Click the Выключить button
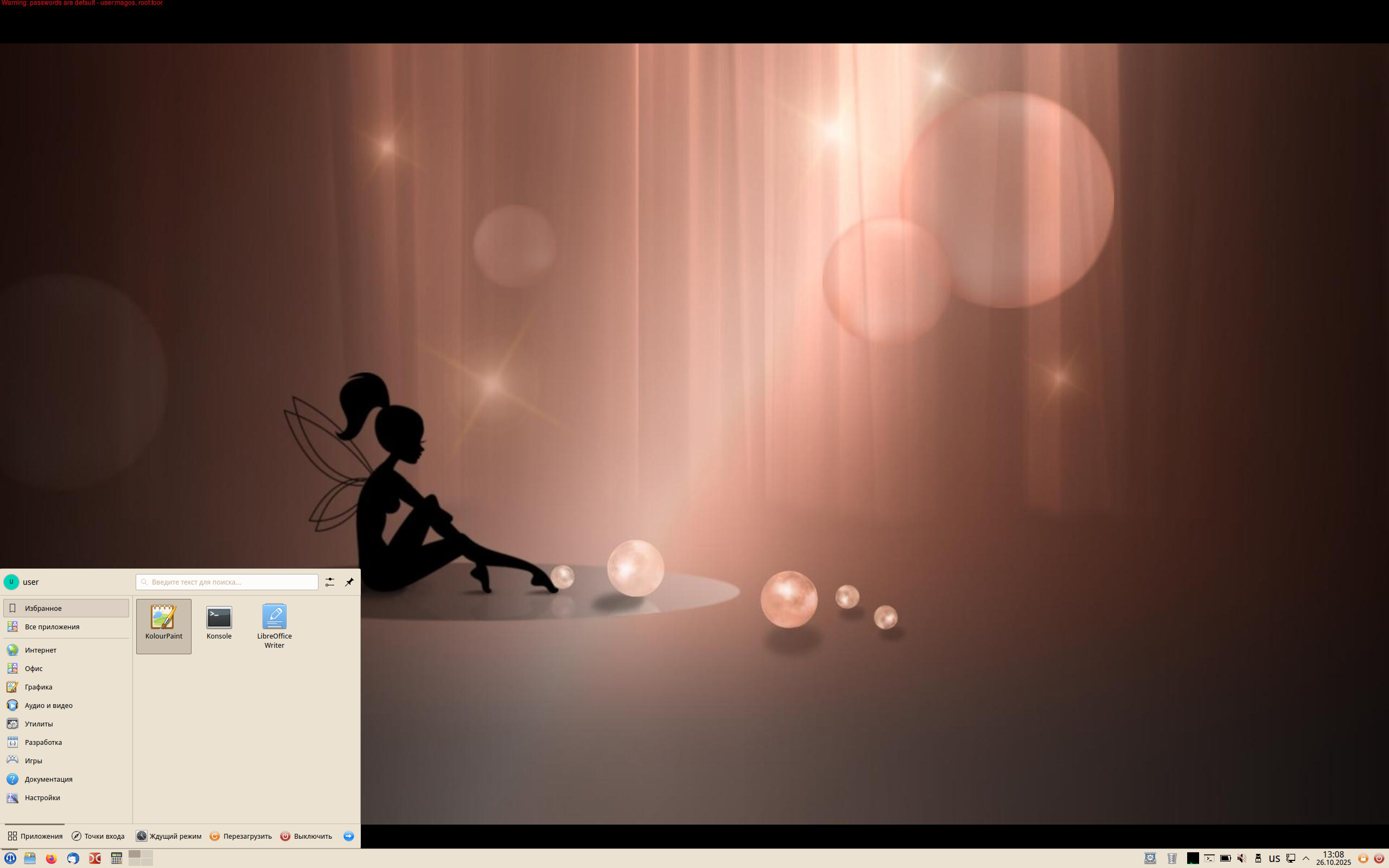 [x=306, y=836]
